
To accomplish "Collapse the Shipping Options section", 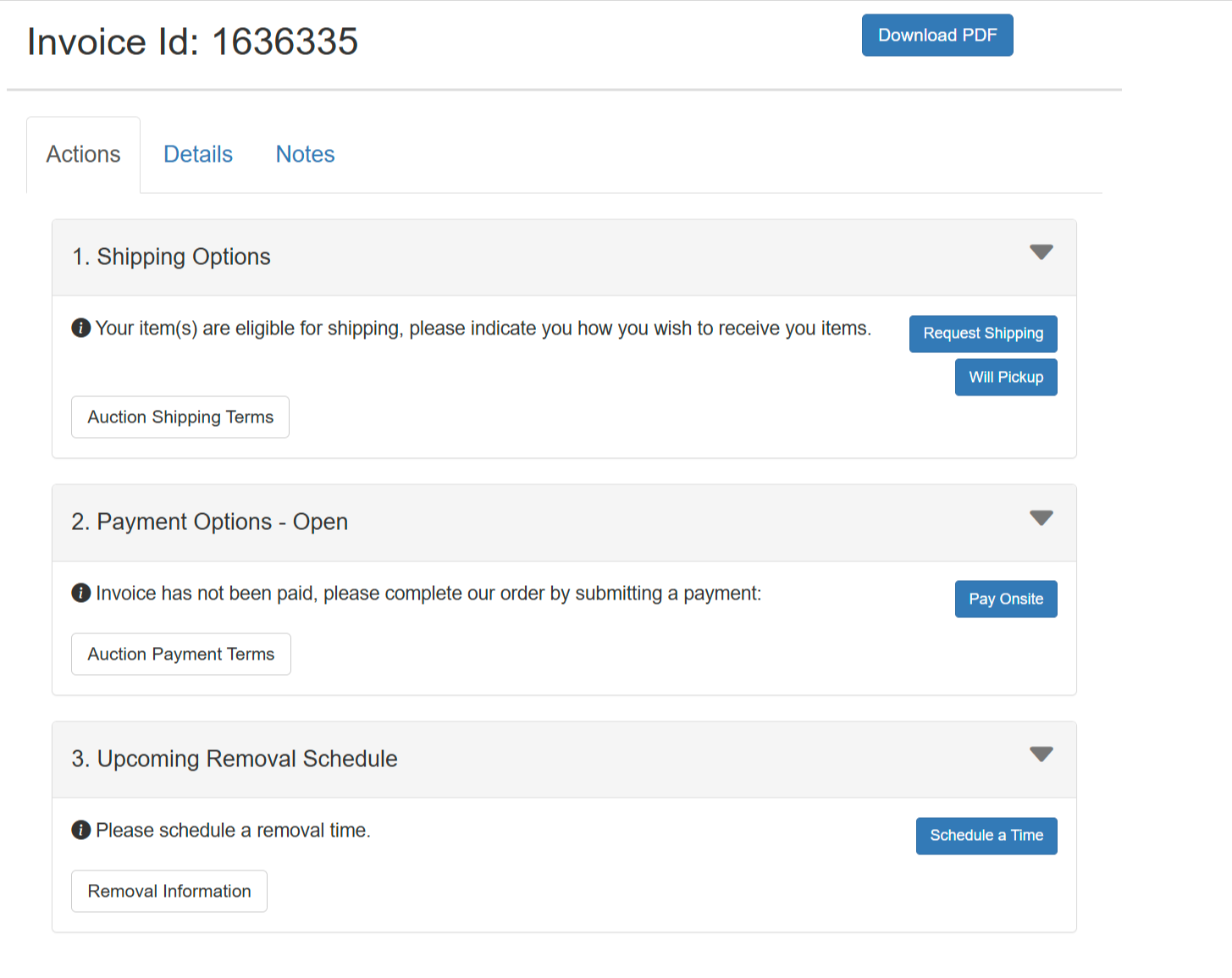I will click(1041, 251).
